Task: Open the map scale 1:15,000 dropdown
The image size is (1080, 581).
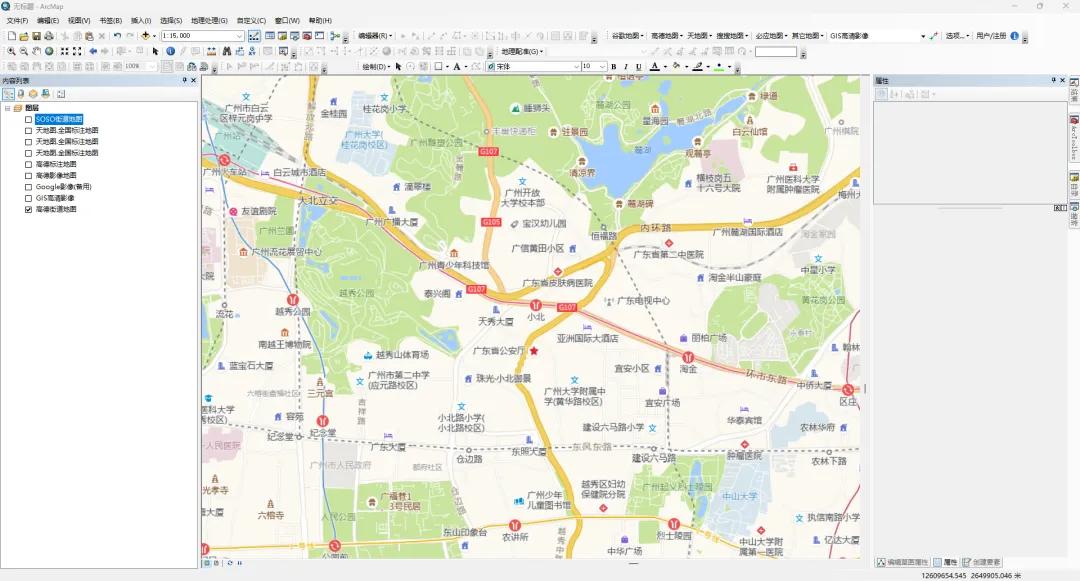Action: click(240, 36)
